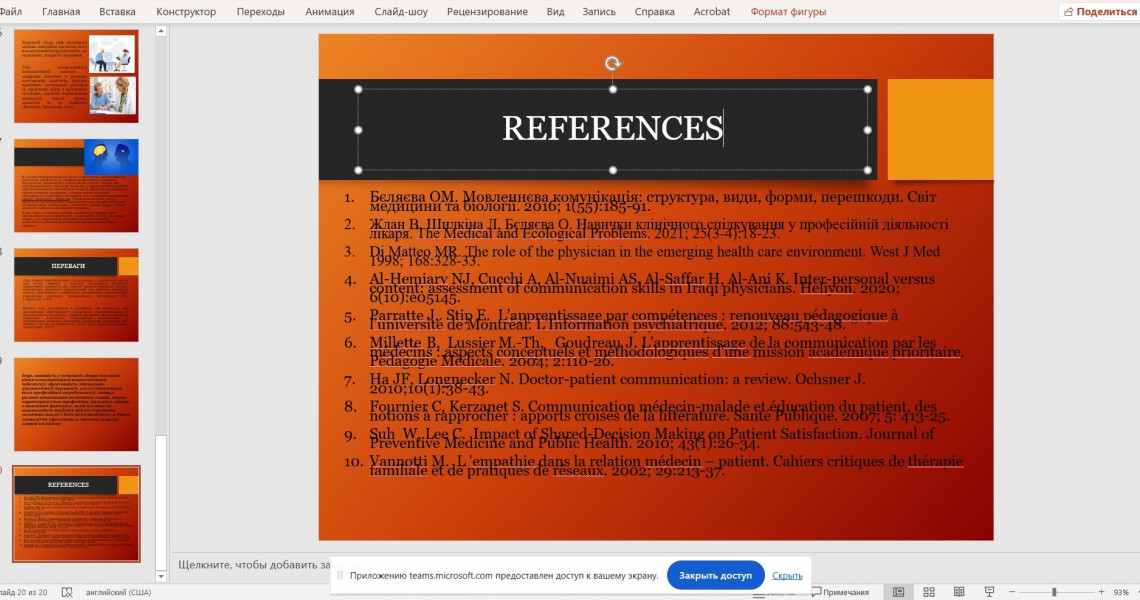This screenshot has width=1140, height=600.
Task: Select the ПЕРЕВАГИ slide thumbnail
Action: (76, 295)
